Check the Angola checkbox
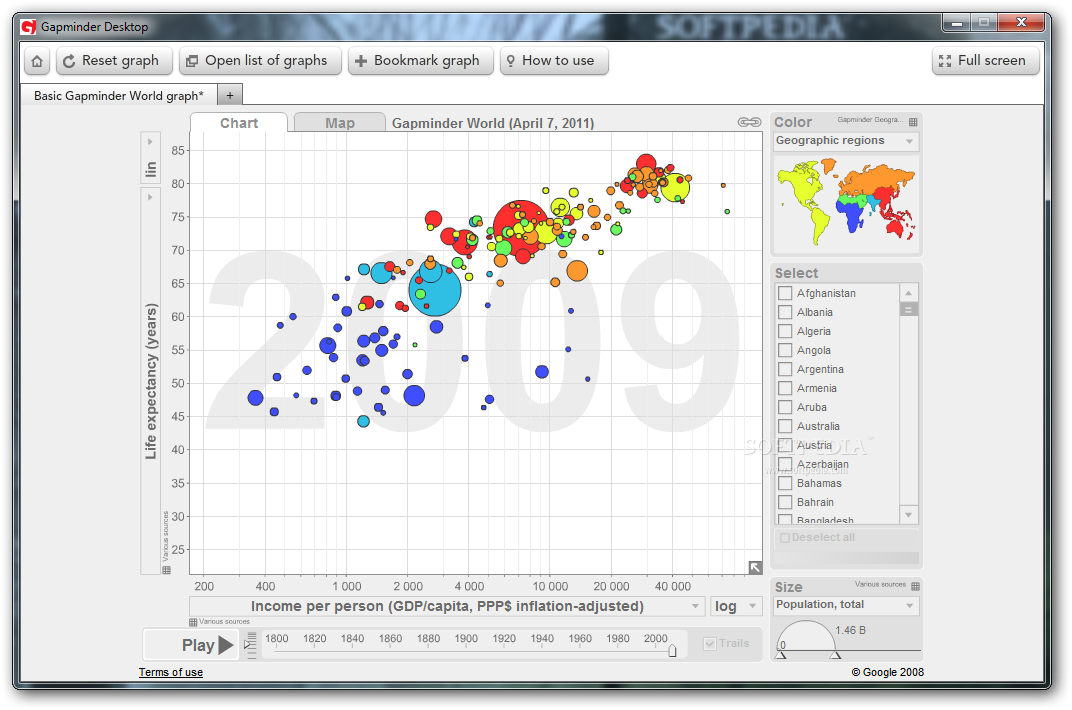The width and height of the screenshot is (1072, 710). [x=785, y=351]
